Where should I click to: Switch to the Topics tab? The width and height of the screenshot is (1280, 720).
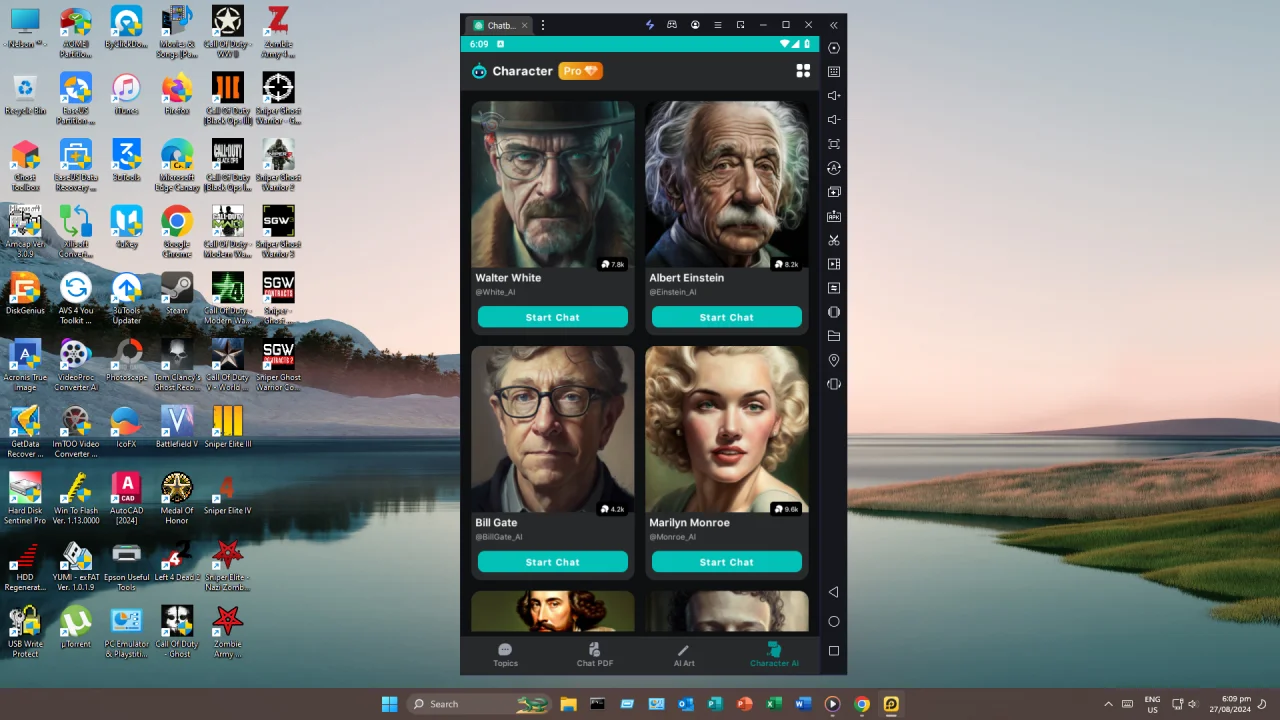pyautogui.click(x=505, y=655)
